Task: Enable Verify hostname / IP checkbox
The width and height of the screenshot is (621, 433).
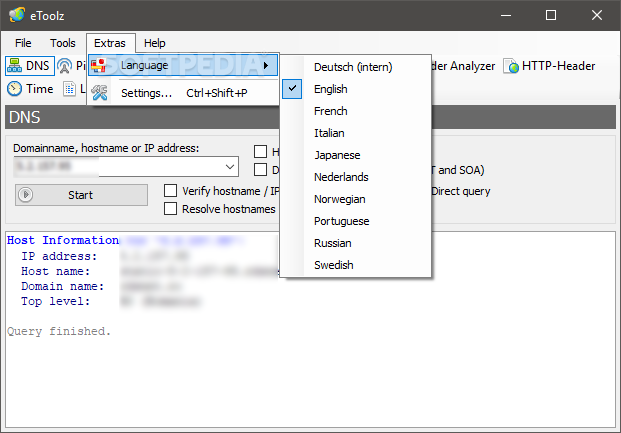Action: 170,191
